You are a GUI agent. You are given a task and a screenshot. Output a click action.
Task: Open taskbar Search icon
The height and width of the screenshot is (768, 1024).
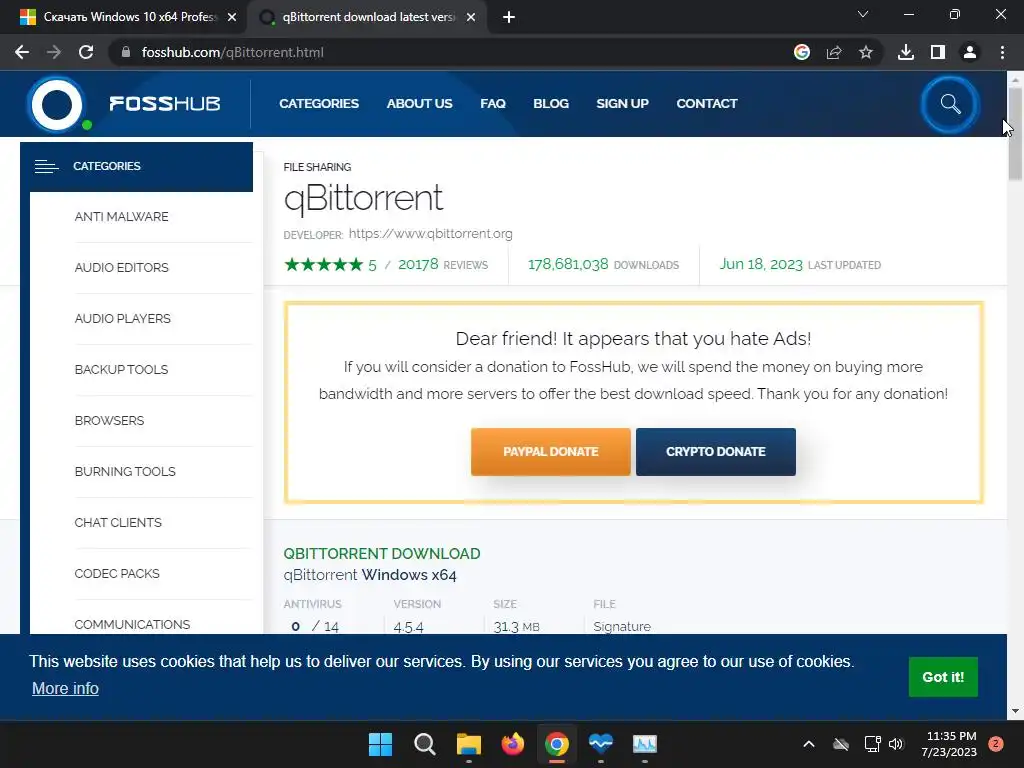(424, 744)
